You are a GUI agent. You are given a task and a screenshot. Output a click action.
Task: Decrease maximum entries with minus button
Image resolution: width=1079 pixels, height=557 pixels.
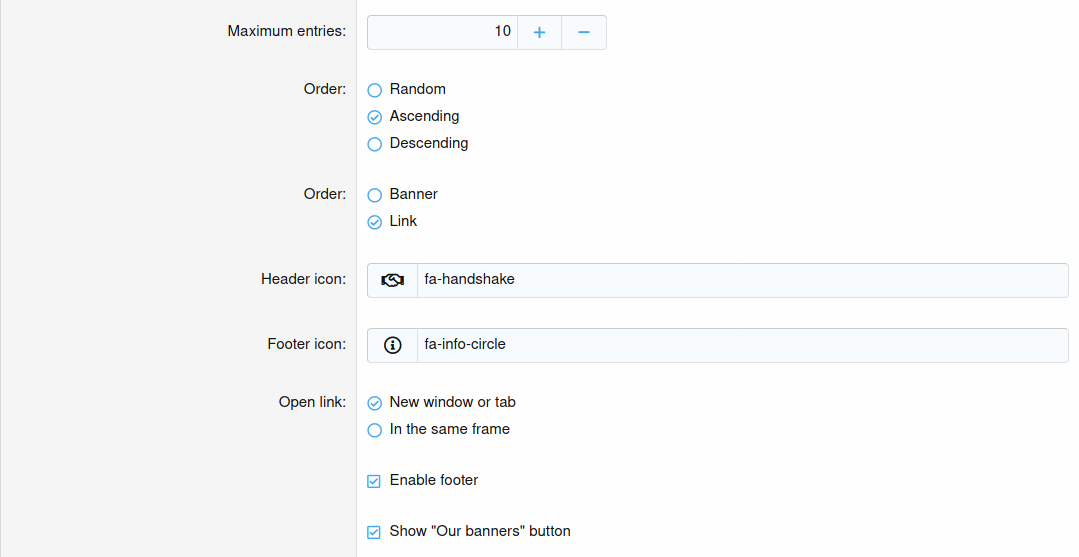click(584, 32)
